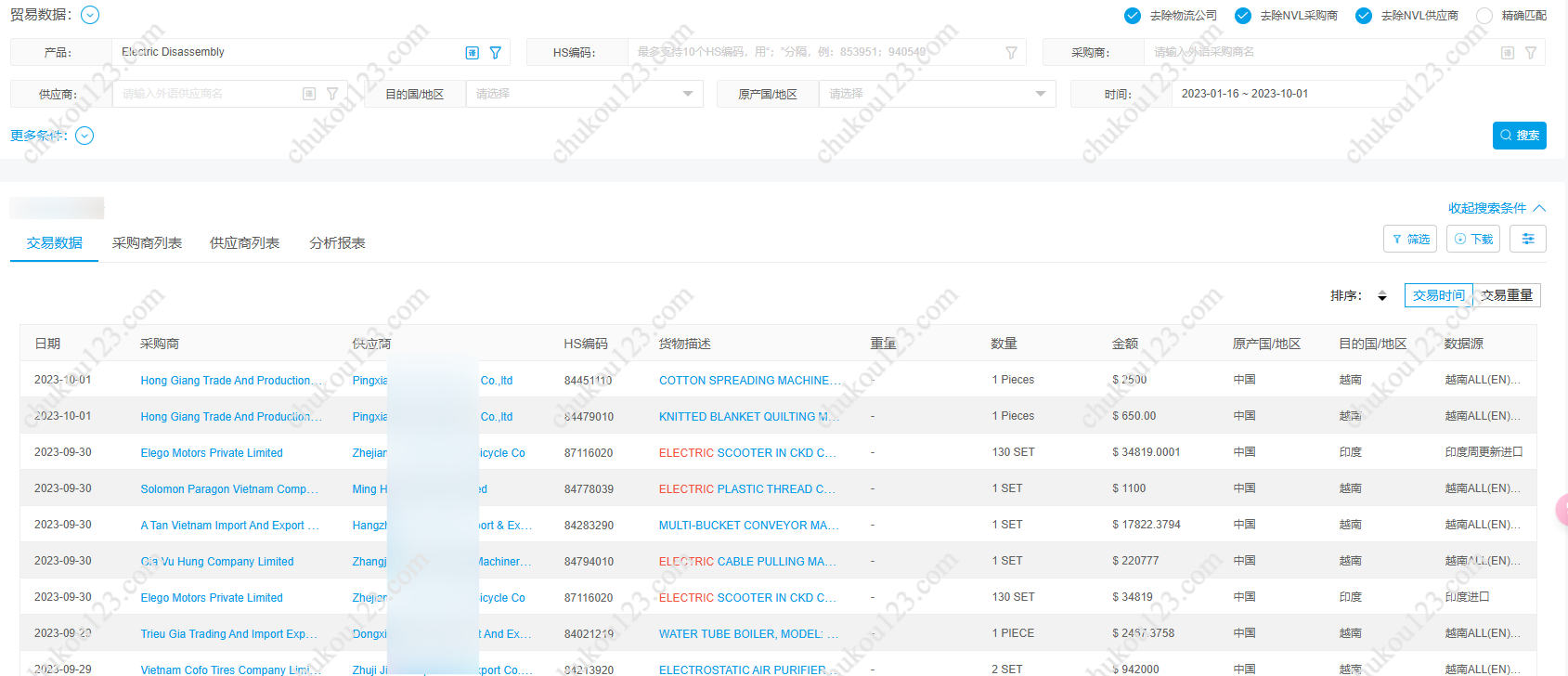Screen dimensions: 1568x676
Task: Open first Hong Giang Trade And Production buyer link
Action: [x=231, y=381]
